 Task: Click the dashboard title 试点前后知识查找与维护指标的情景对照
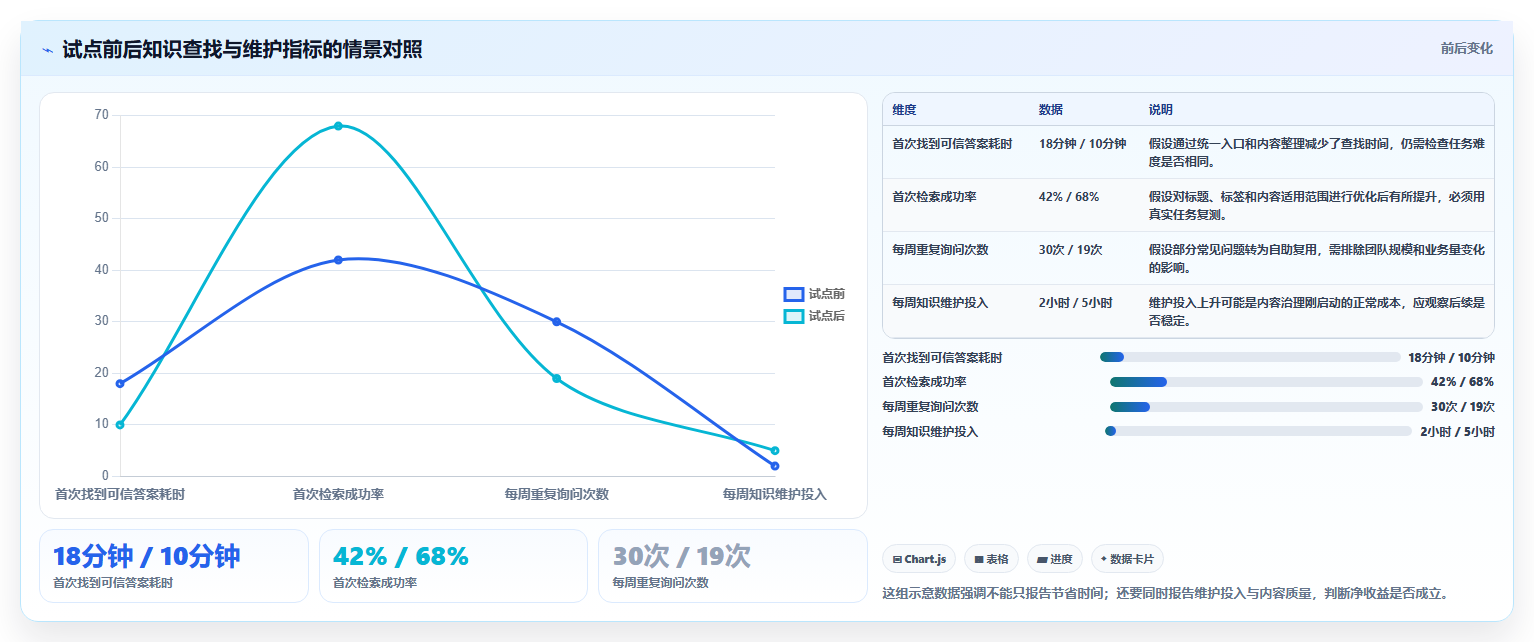coord(242,50)
